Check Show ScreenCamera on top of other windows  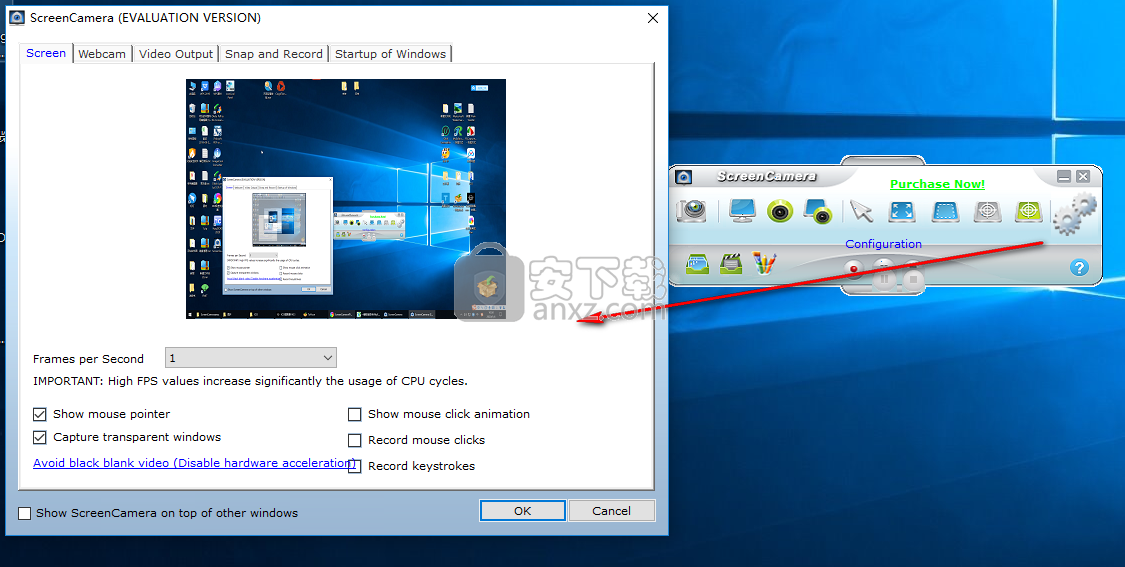click(24, 513)
